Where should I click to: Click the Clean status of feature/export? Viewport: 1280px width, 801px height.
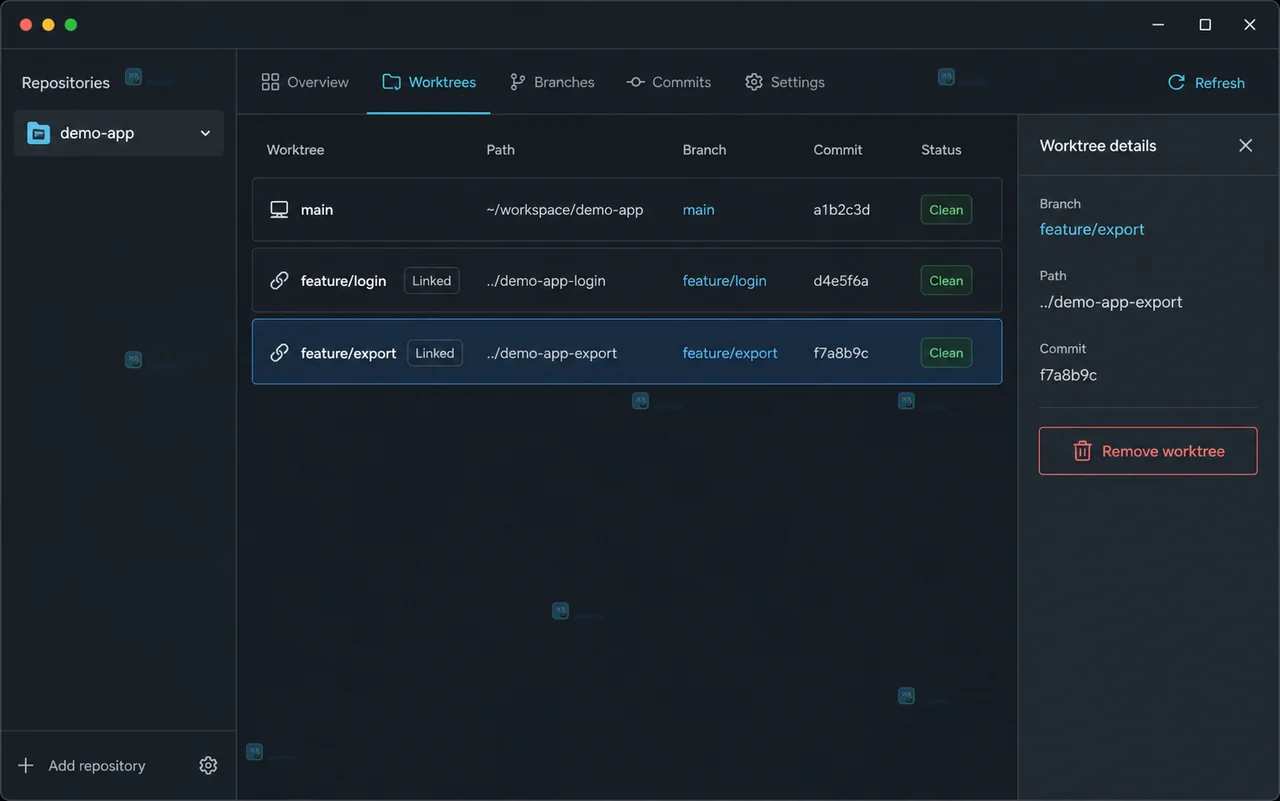point(946,353)
